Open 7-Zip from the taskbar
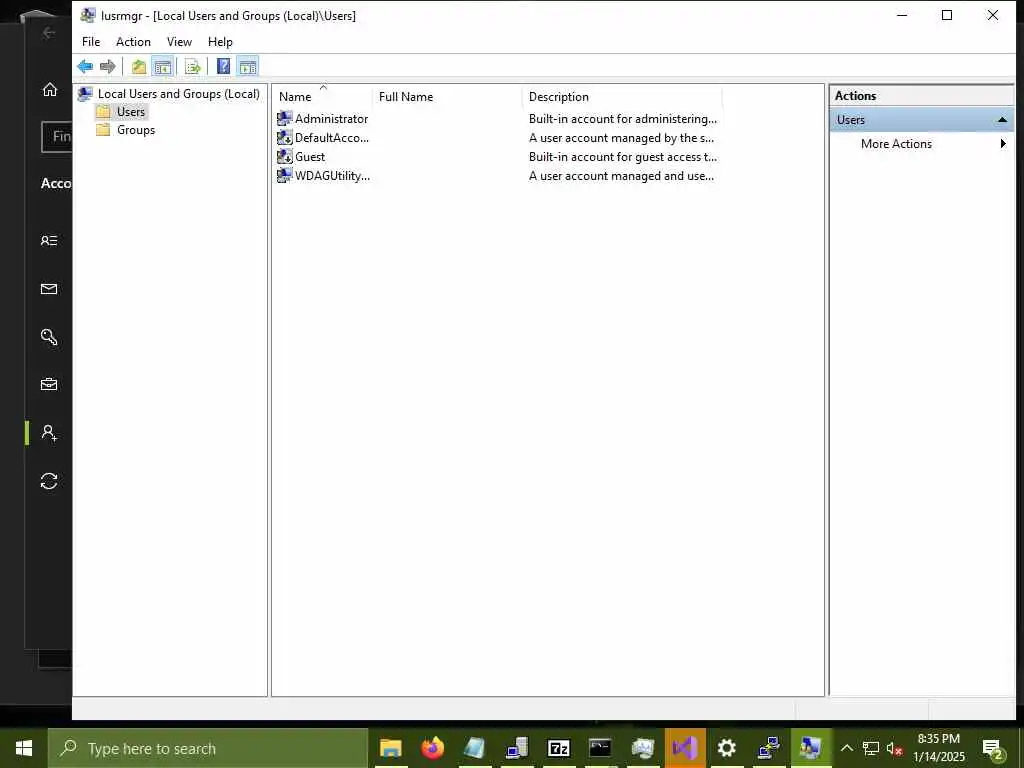1024x768 pixels. (559, 748)
